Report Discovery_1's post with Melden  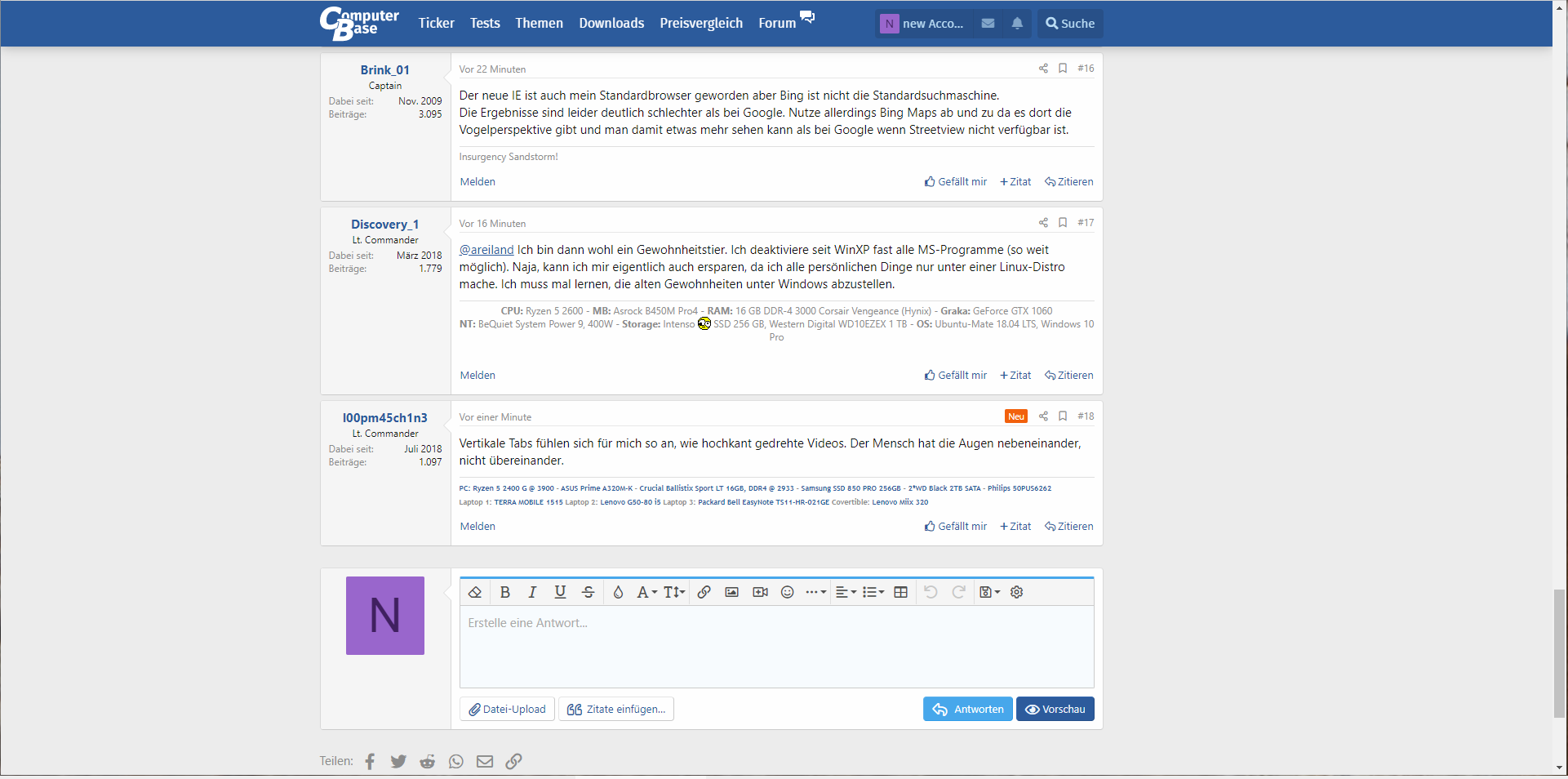pyautogui.click(x=478, y=375)
